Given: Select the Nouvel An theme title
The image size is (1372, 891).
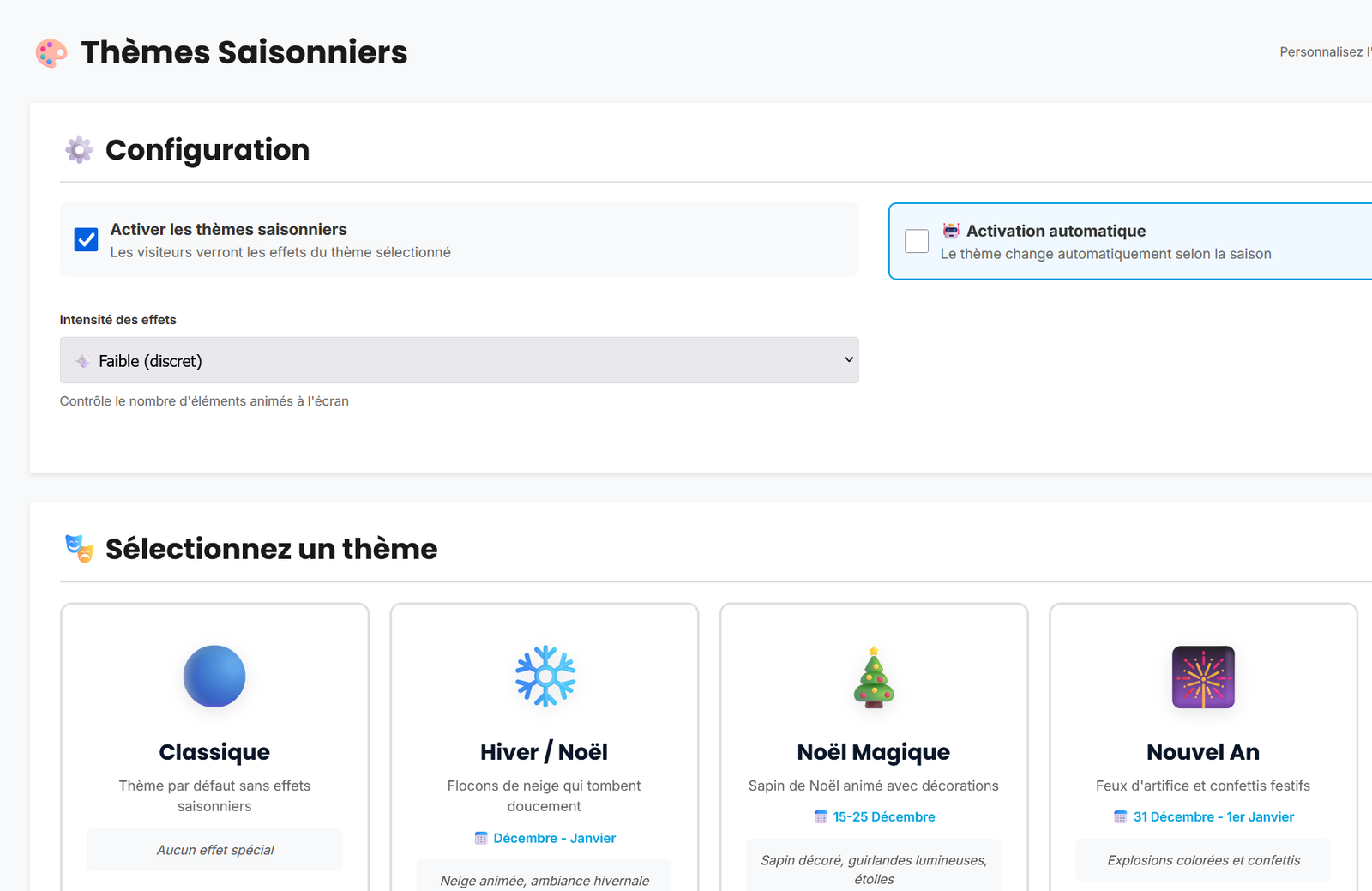Looking at the screenshot, I should tap(1203, 752).
